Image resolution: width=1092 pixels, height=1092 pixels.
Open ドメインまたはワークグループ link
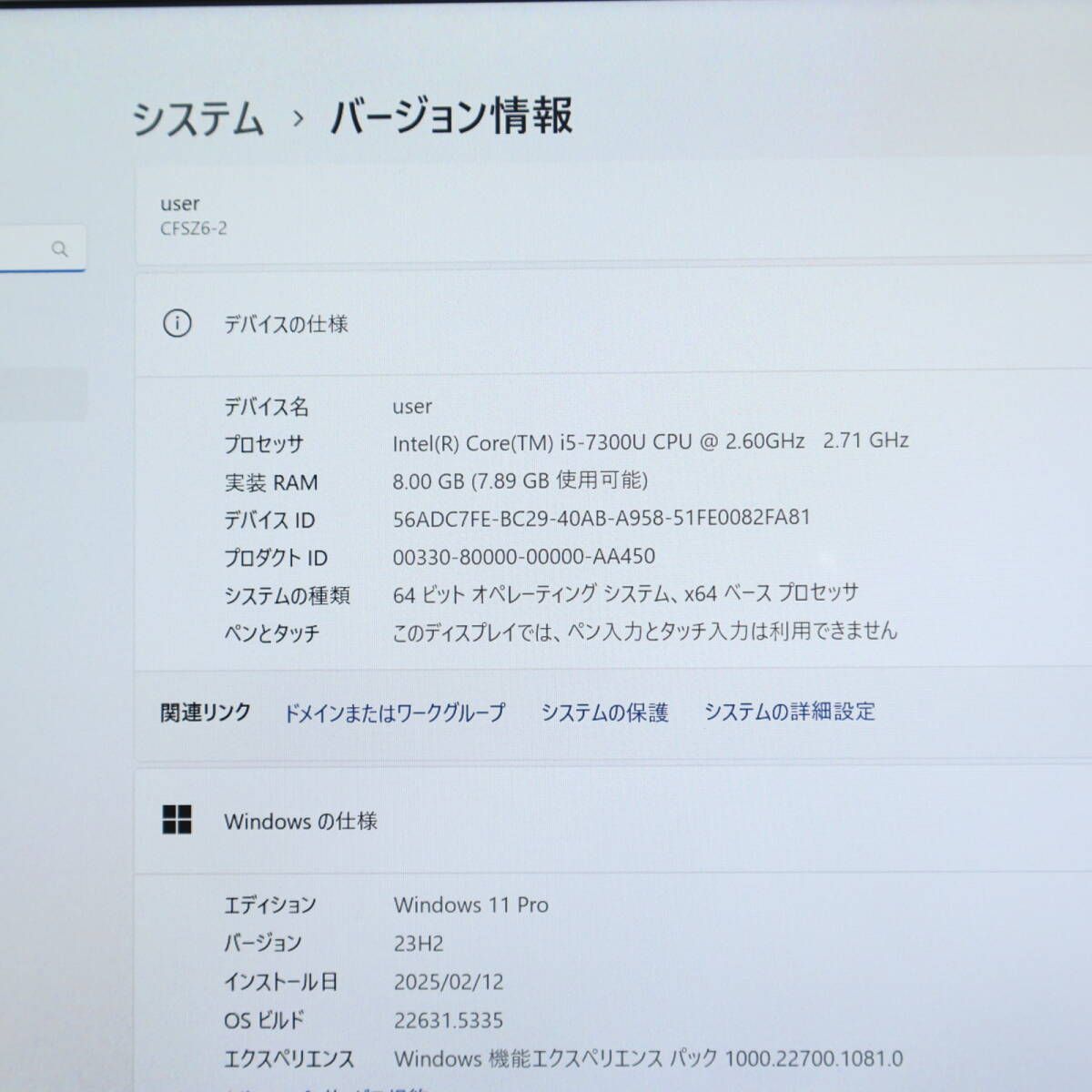394,713
